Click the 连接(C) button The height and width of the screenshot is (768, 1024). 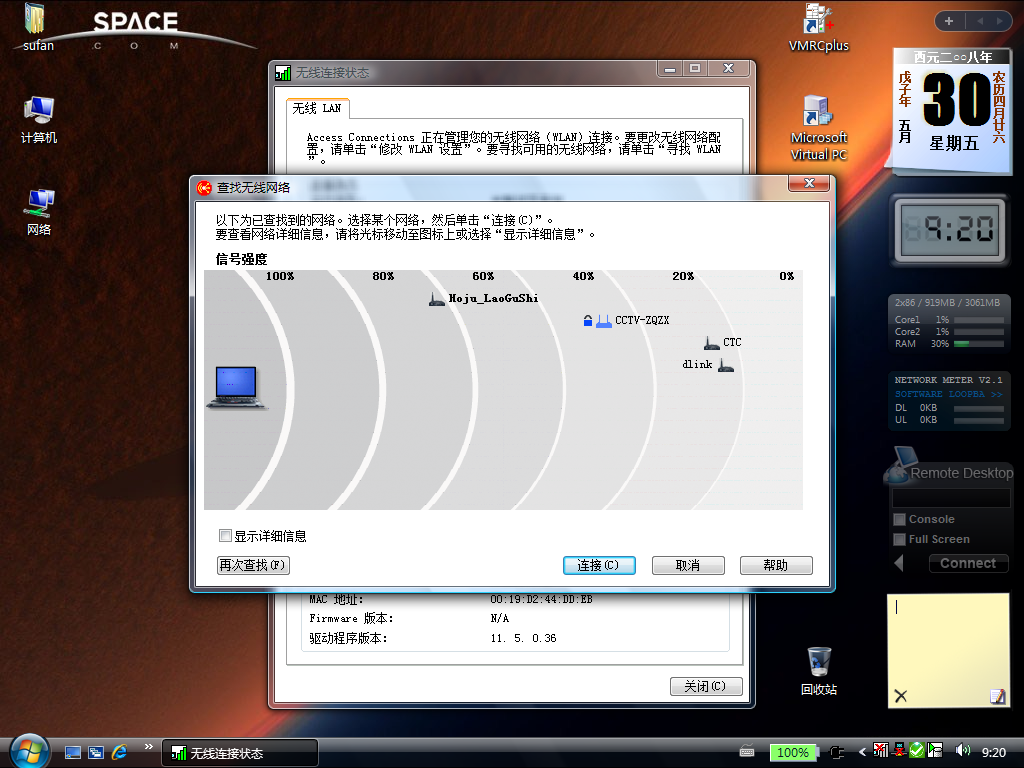[599, 565]
